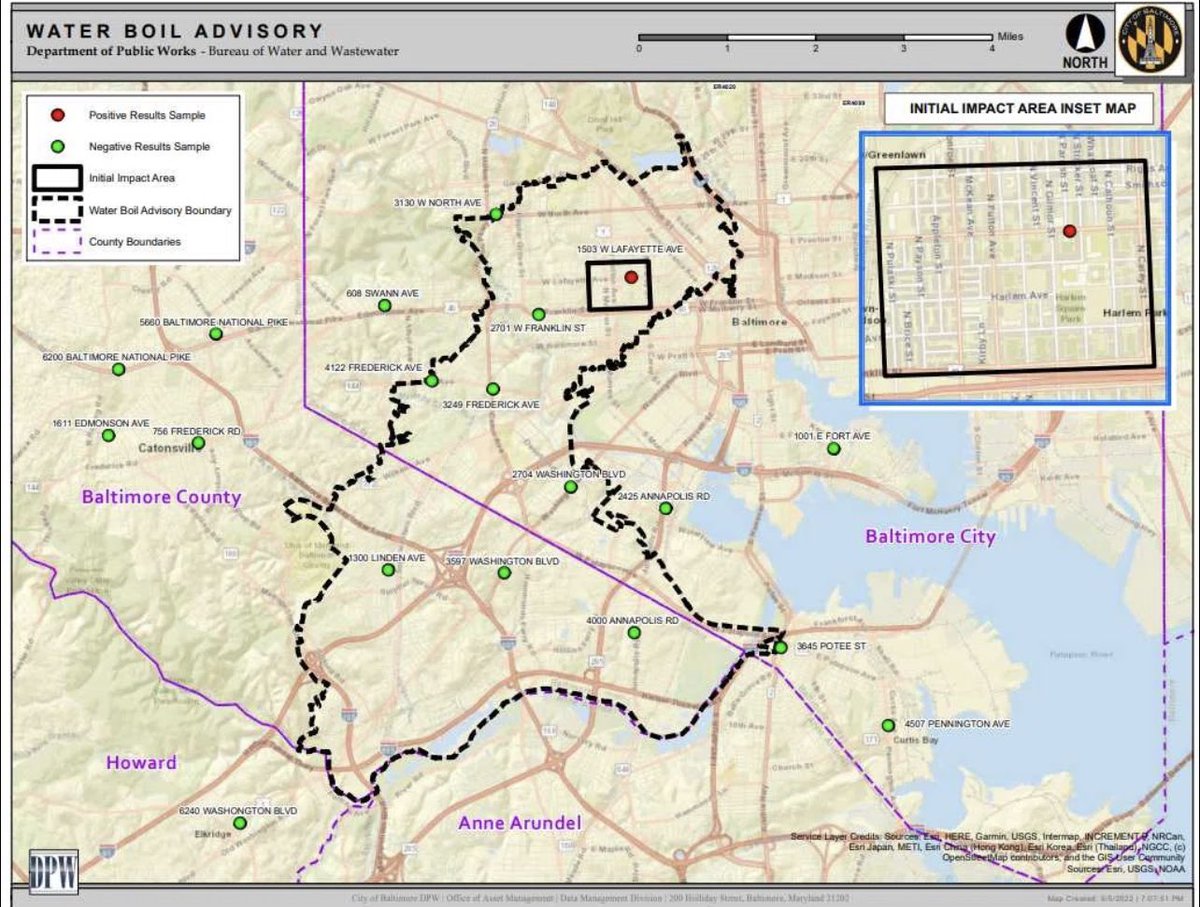
Task: Click the 756 Frederick Rd sample marker
Action: pyautogui.click(x=198, y=442)
